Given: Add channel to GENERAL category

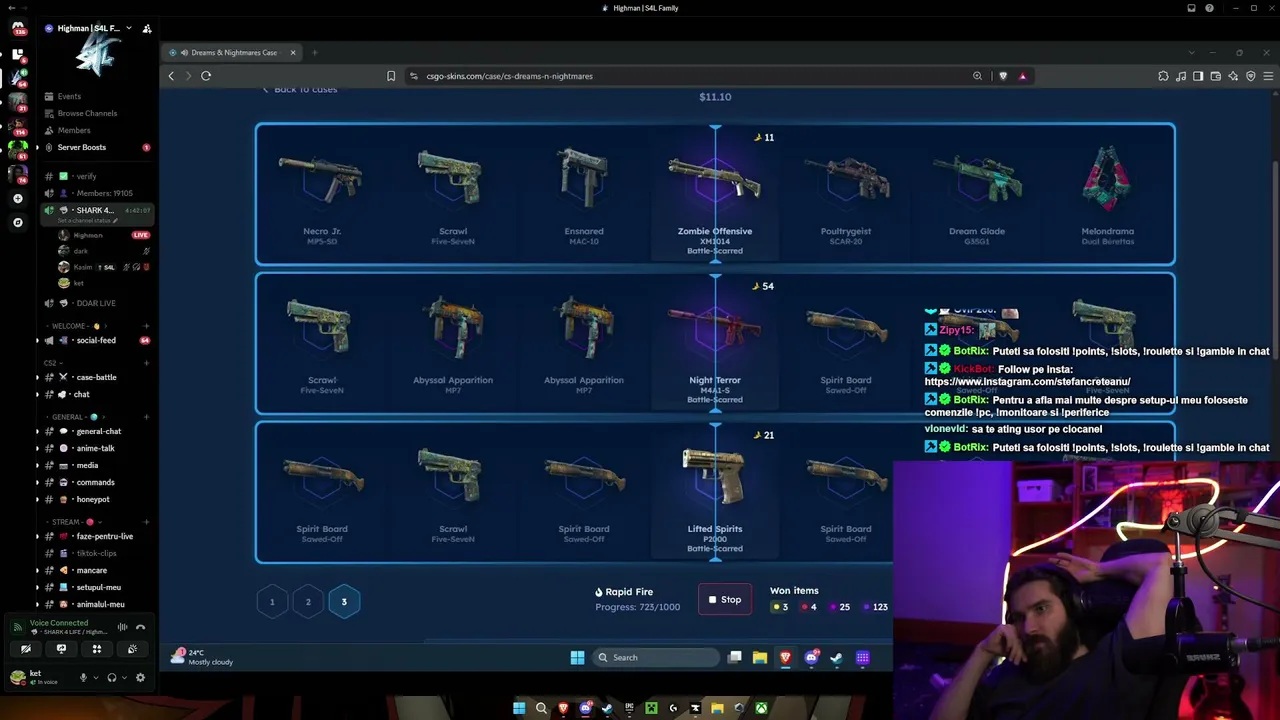Looking at the screenshot, I should 146,417.
